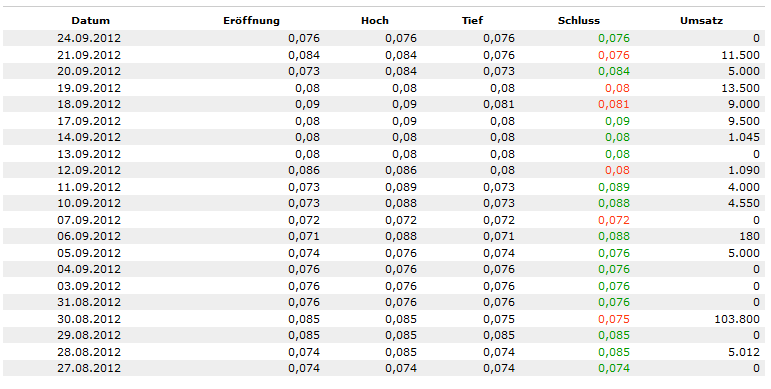Click the 30.08.2012 date cell
771x389 pixels.
[x=89, y=319]
